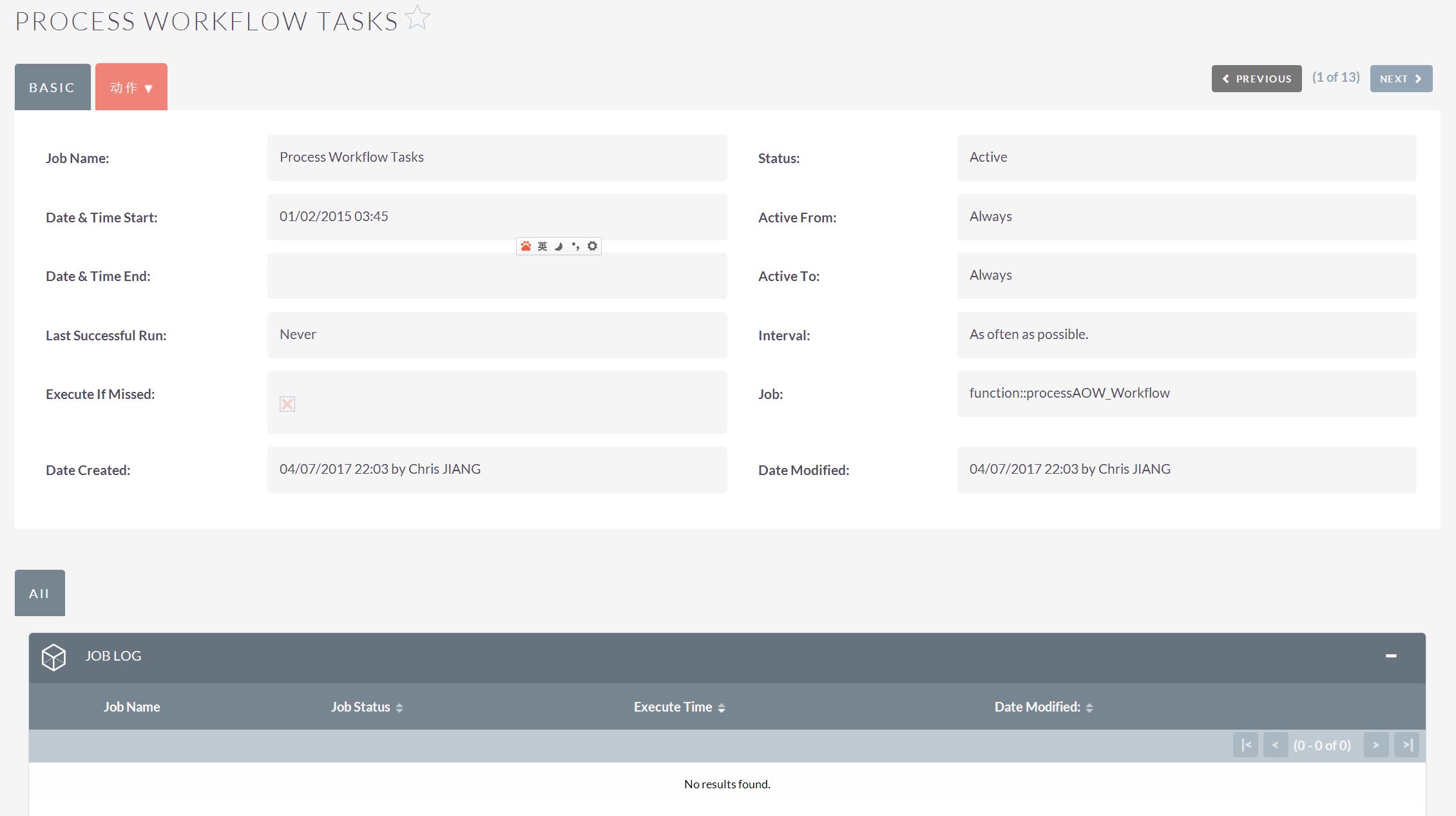Click the JOB LOG panel title
Image resolution: width=1456 pixels, height=816 pixels.
point(113,656)
